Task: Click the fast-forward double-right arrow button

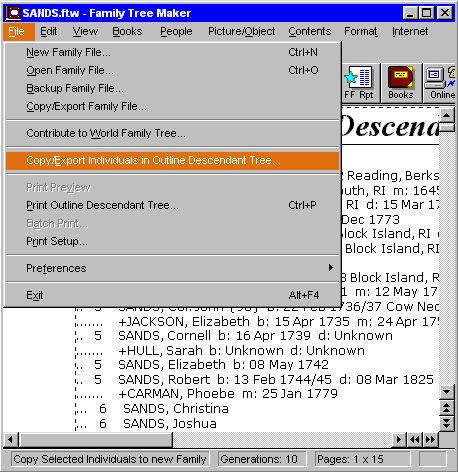Action: pos(430,439)
